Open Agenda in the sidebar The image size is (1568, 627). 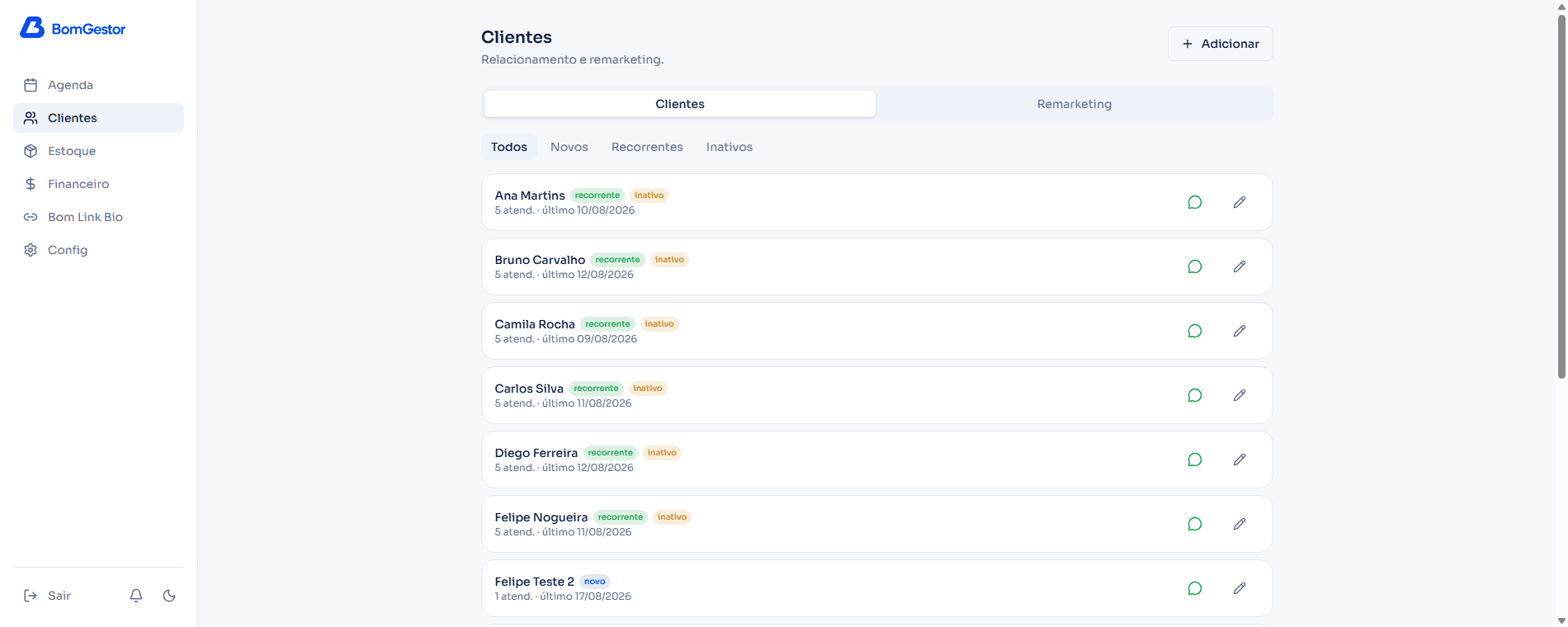point(98,85)
